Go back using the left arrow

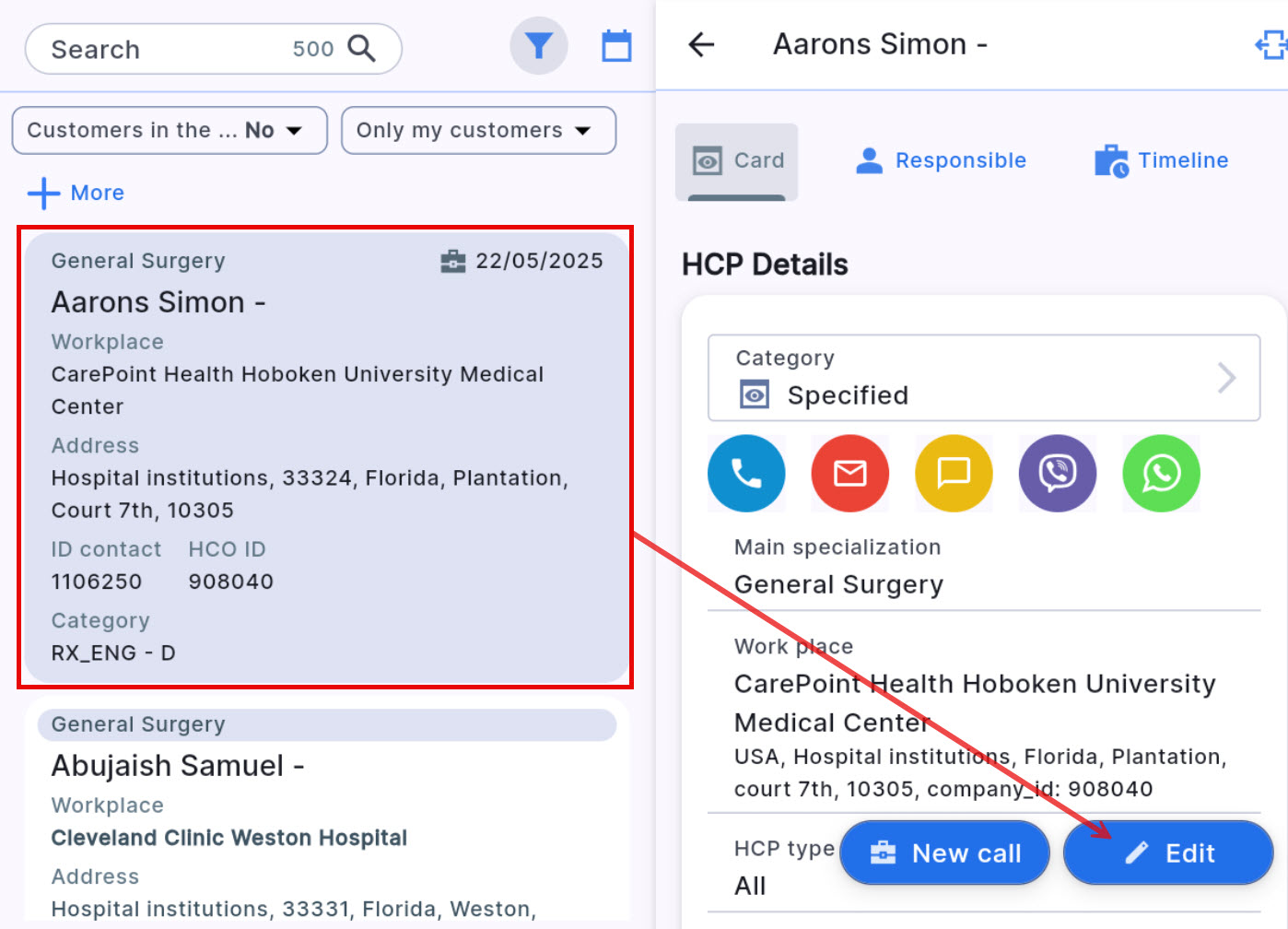(701, 43)
